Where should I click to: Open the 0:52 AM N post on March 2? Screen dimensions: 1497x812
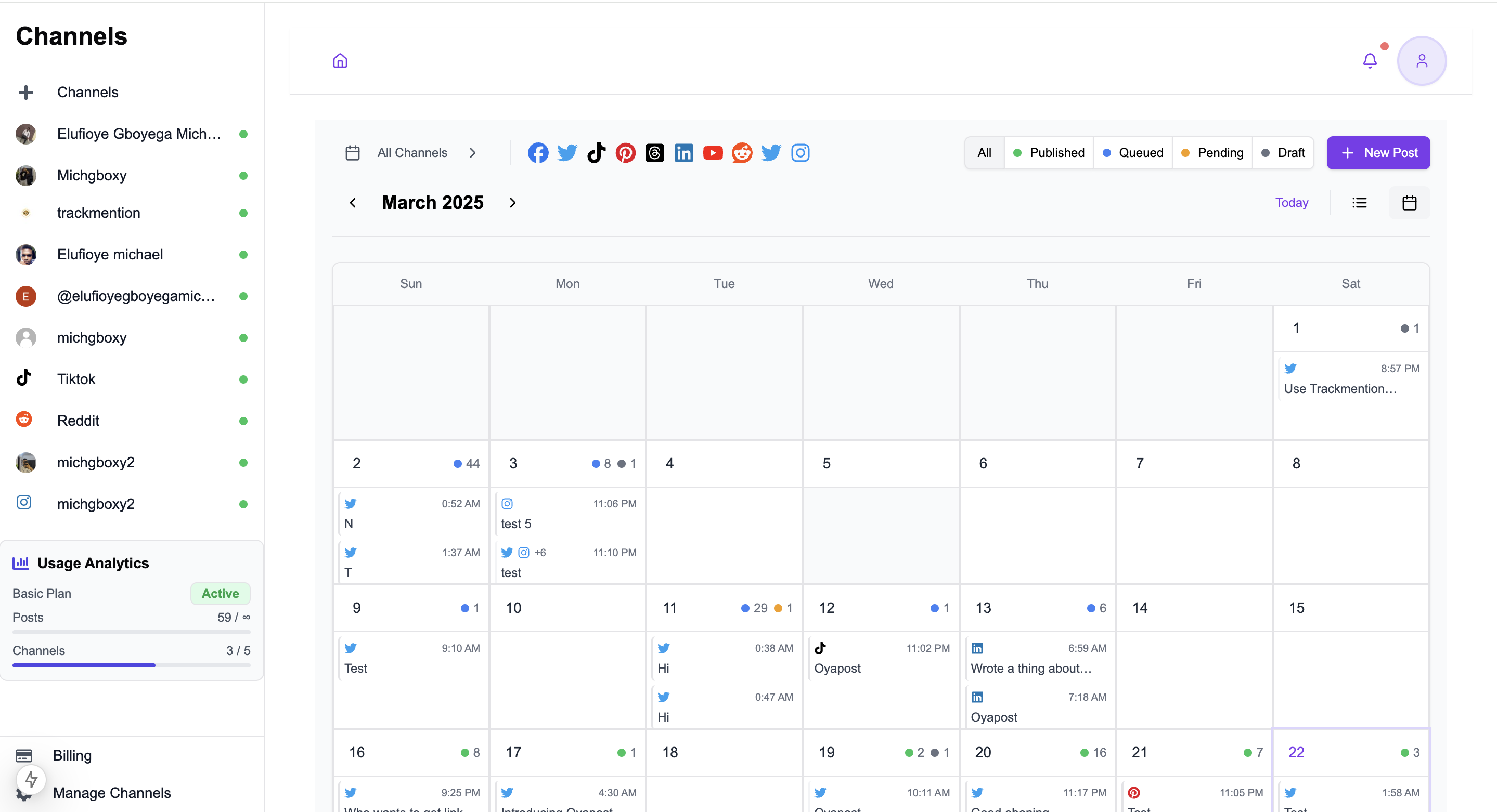click(411, 514)
